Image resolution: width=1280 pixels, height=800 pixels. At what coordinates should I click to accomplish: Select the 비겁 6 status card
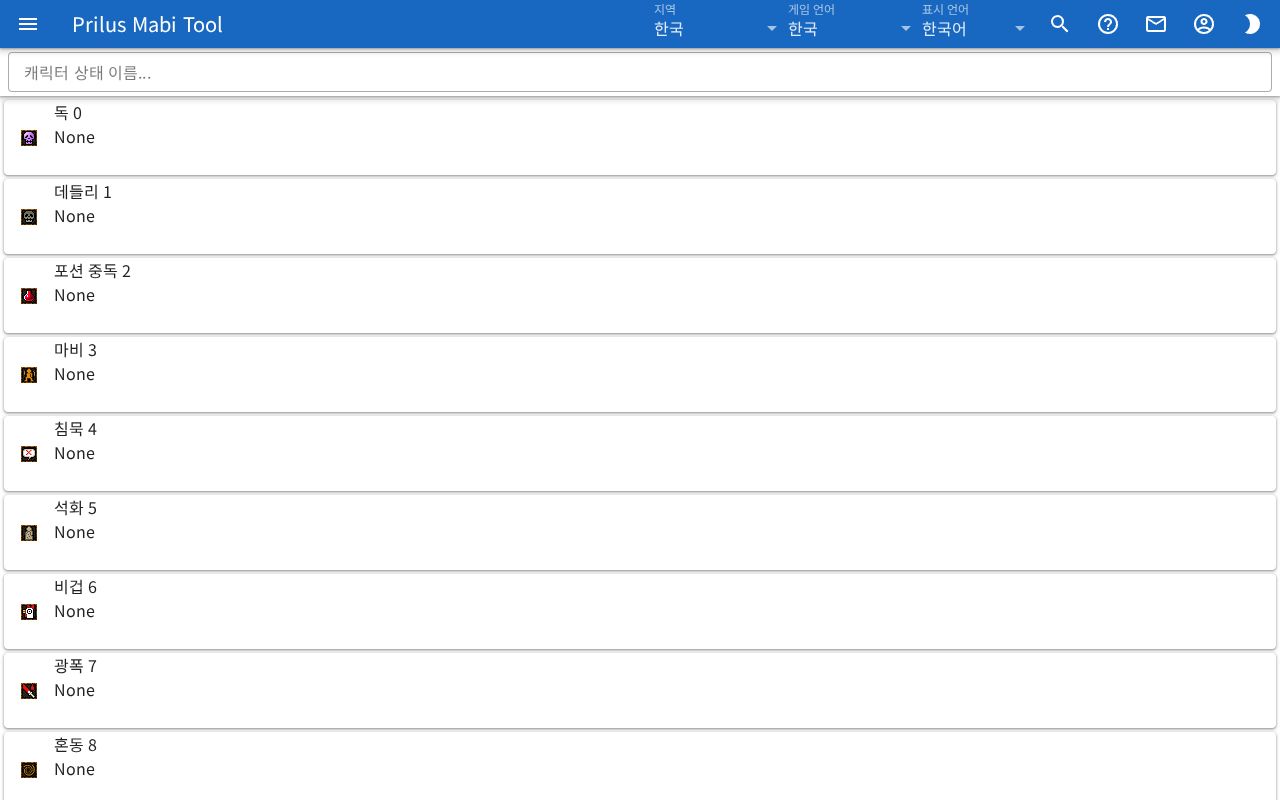[x=640, y=611]
